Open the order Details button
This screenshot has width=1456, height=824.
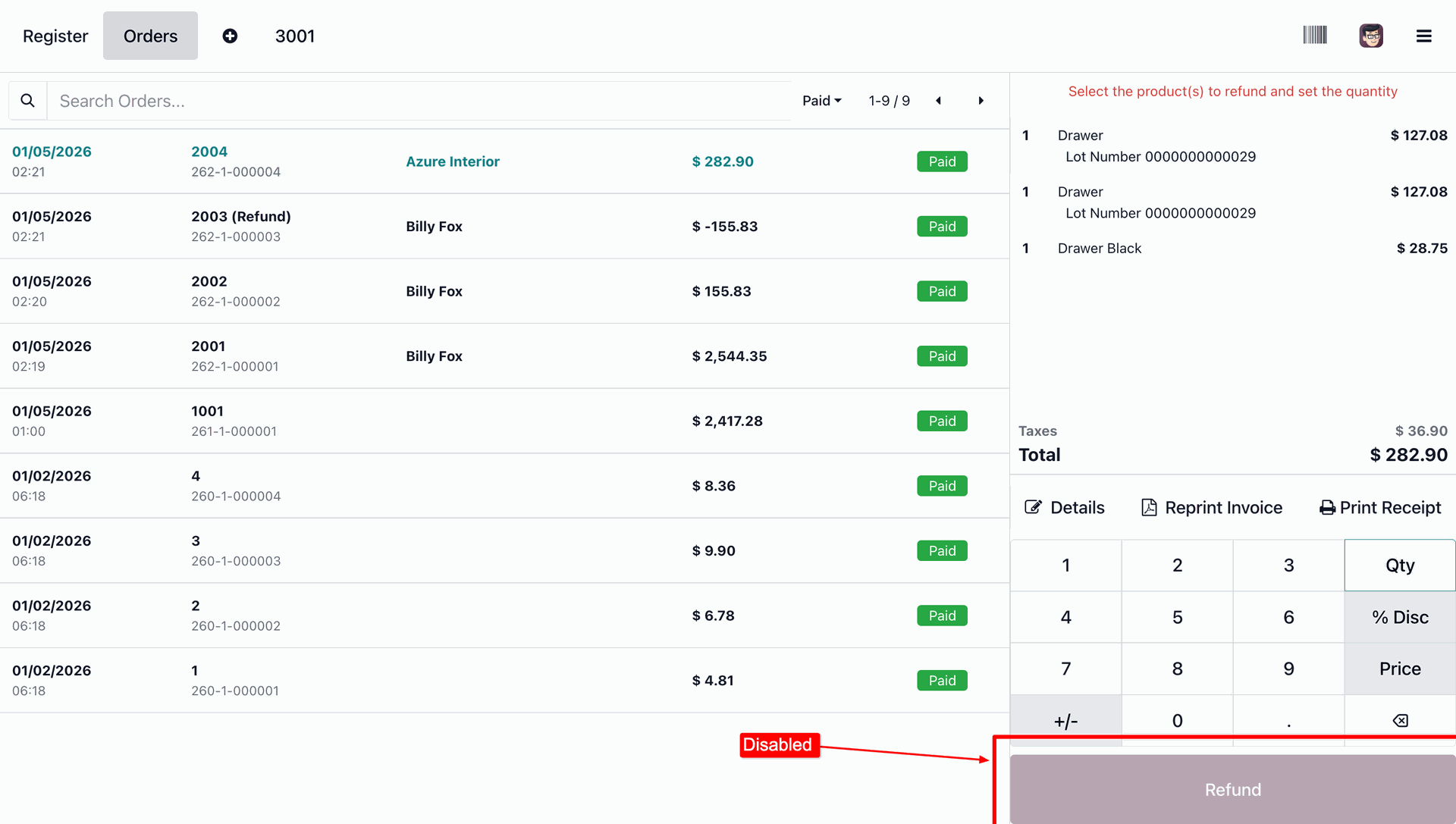tap(1065, 508)
